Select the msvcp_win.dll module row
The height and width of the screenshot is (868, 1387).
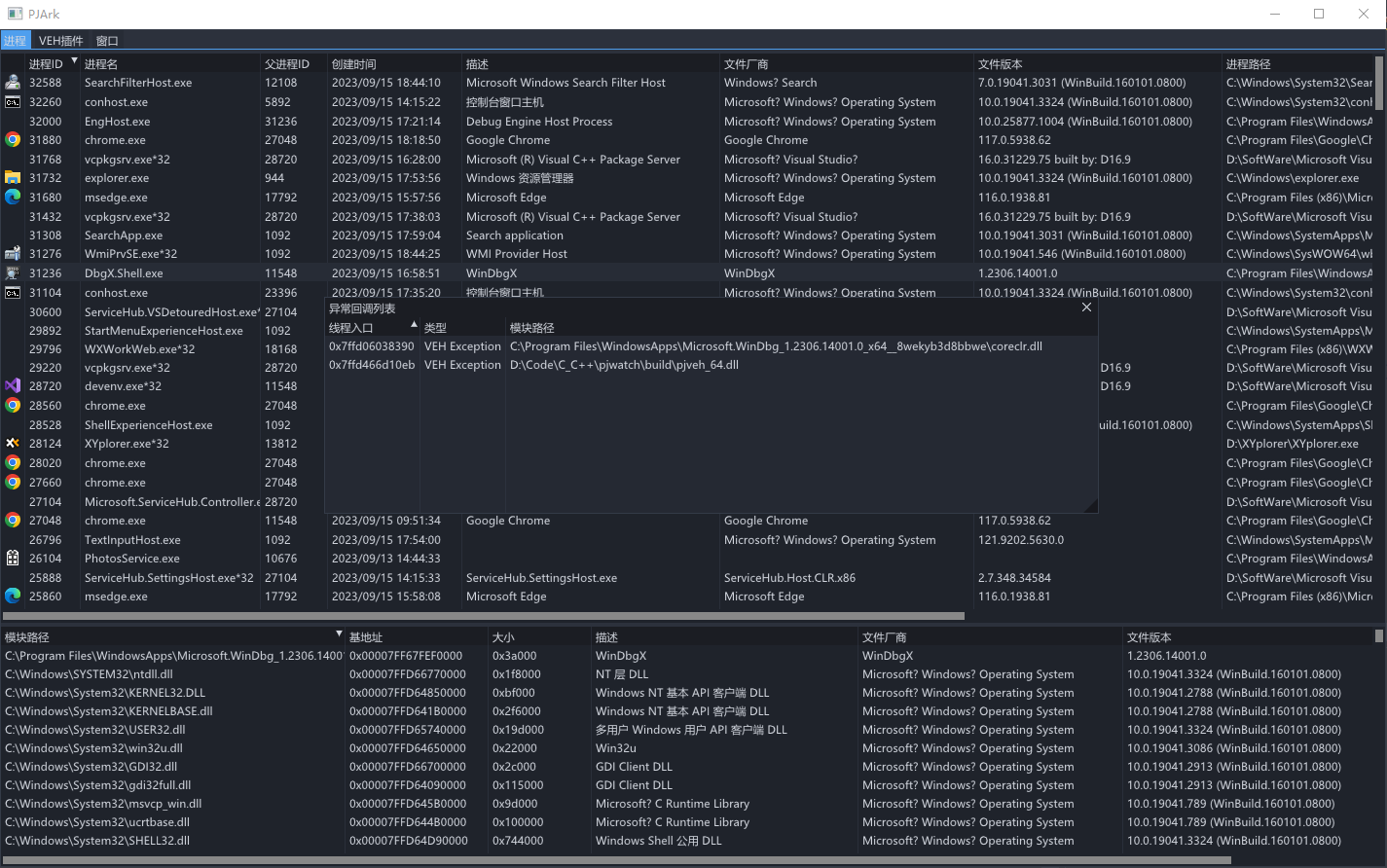click(687, 804)
